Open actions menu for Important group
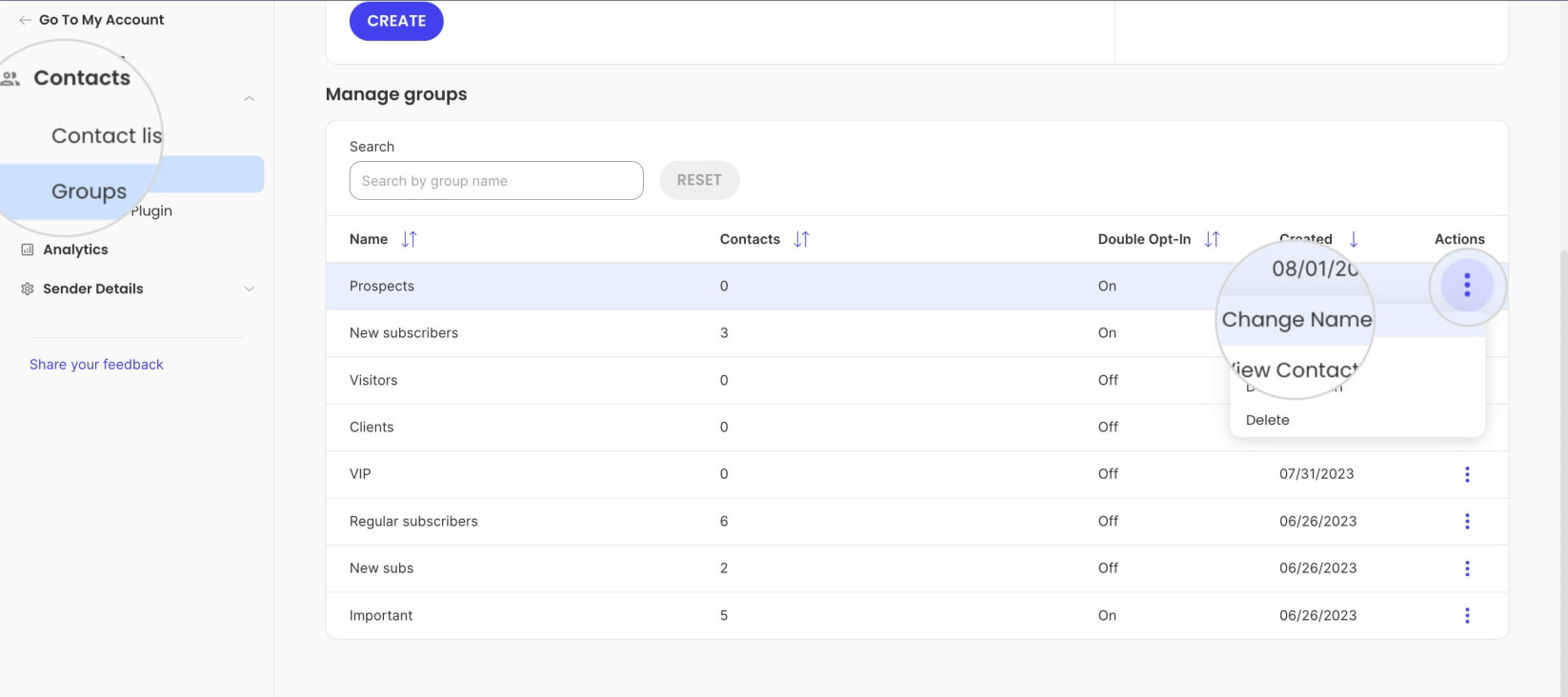The image size is (1568, 697). coord(1467,615)
